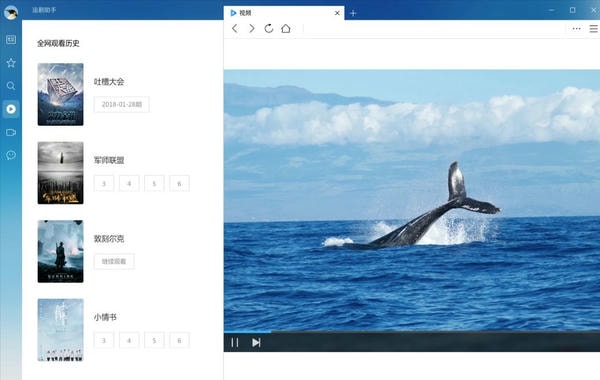
Task: Go forward in the browser pane
Action: pos(251,28)
